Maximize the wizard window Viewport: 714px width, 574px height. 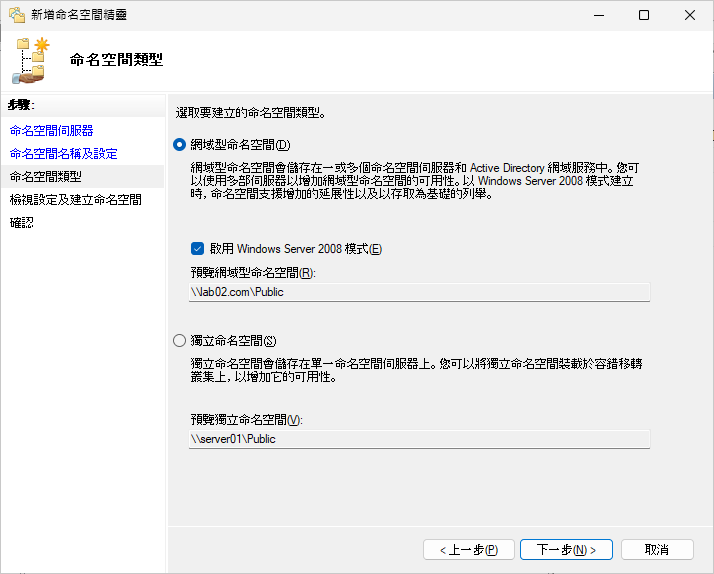644,15
